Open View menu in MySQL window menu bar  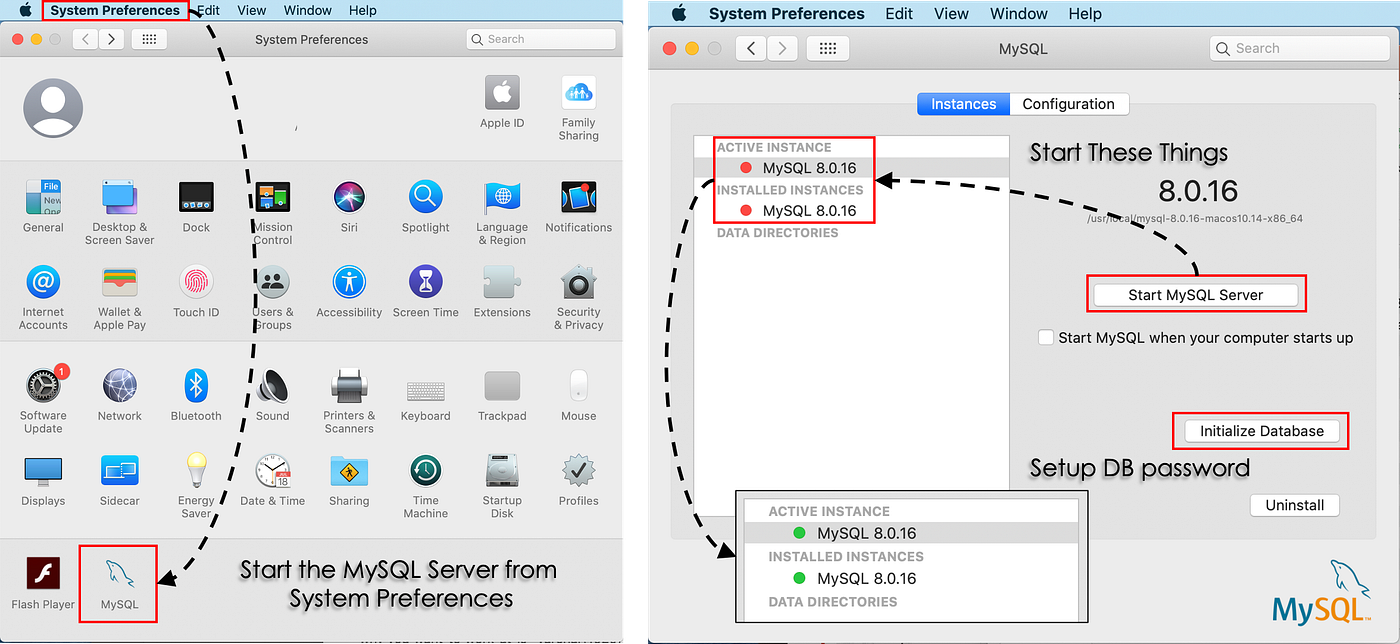[951, 14]
